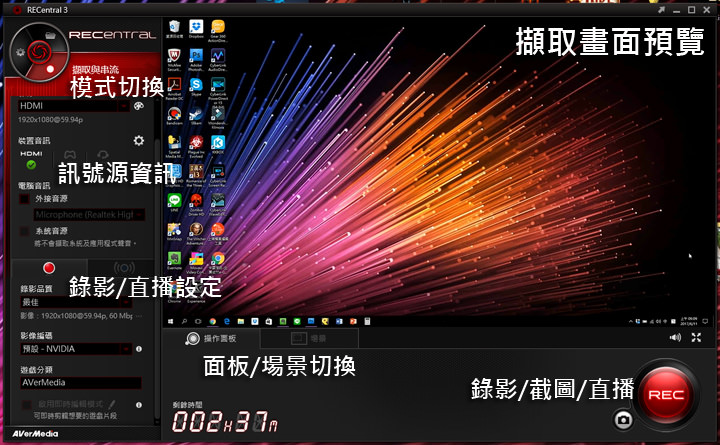Click Photoshop icon in the captured desktop preview
720x445 pixels.
(196, 57)
